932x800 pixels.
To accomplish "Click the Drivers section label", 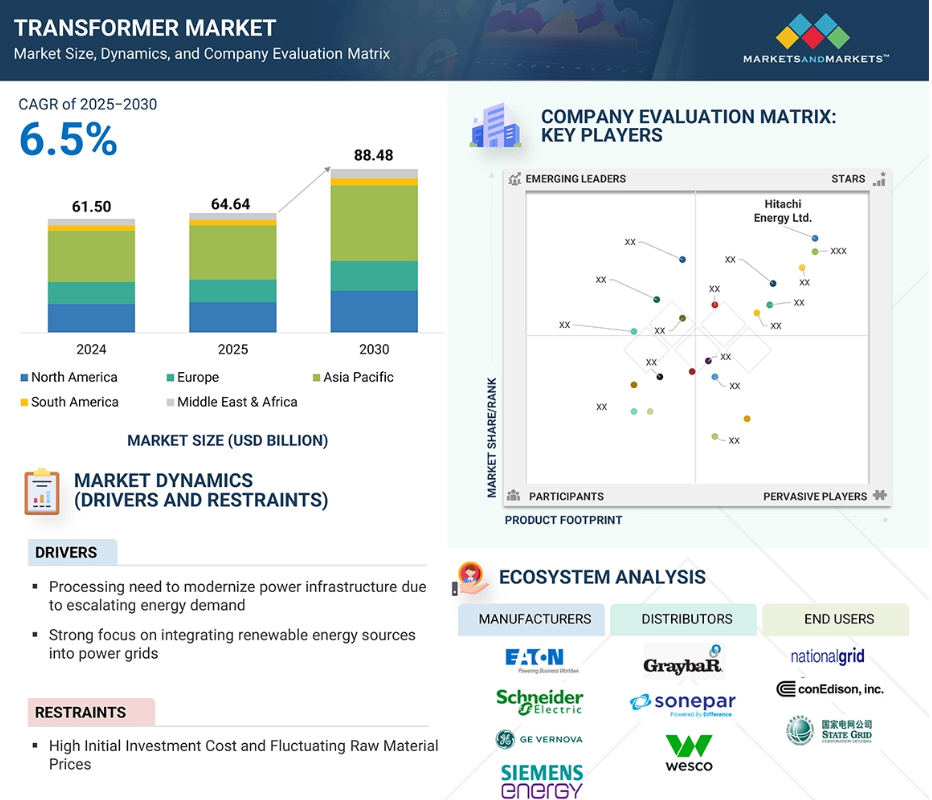I will point(73,552).
